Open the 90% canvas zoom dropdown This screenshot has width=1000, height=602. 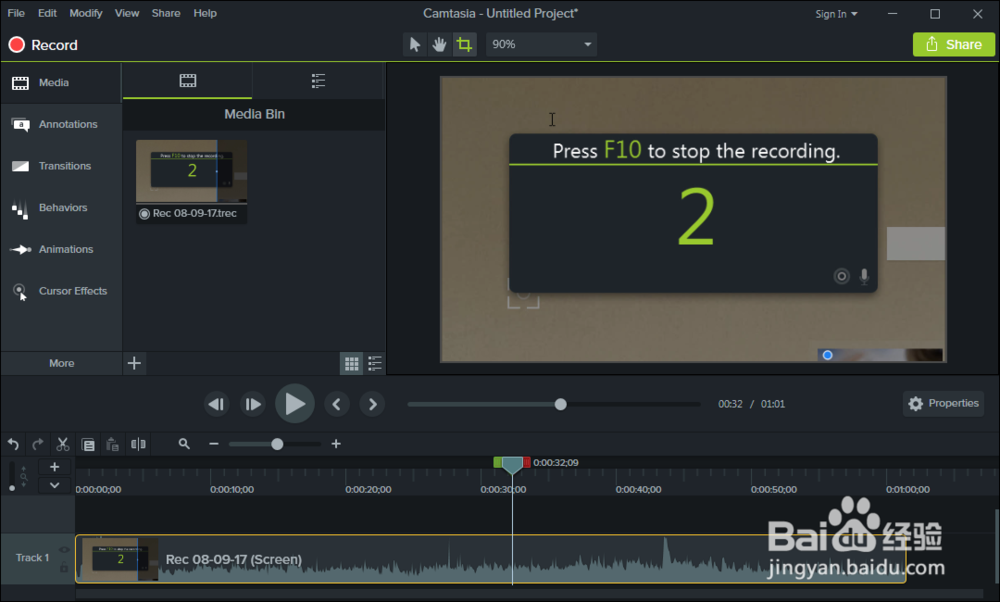(541, 44)
